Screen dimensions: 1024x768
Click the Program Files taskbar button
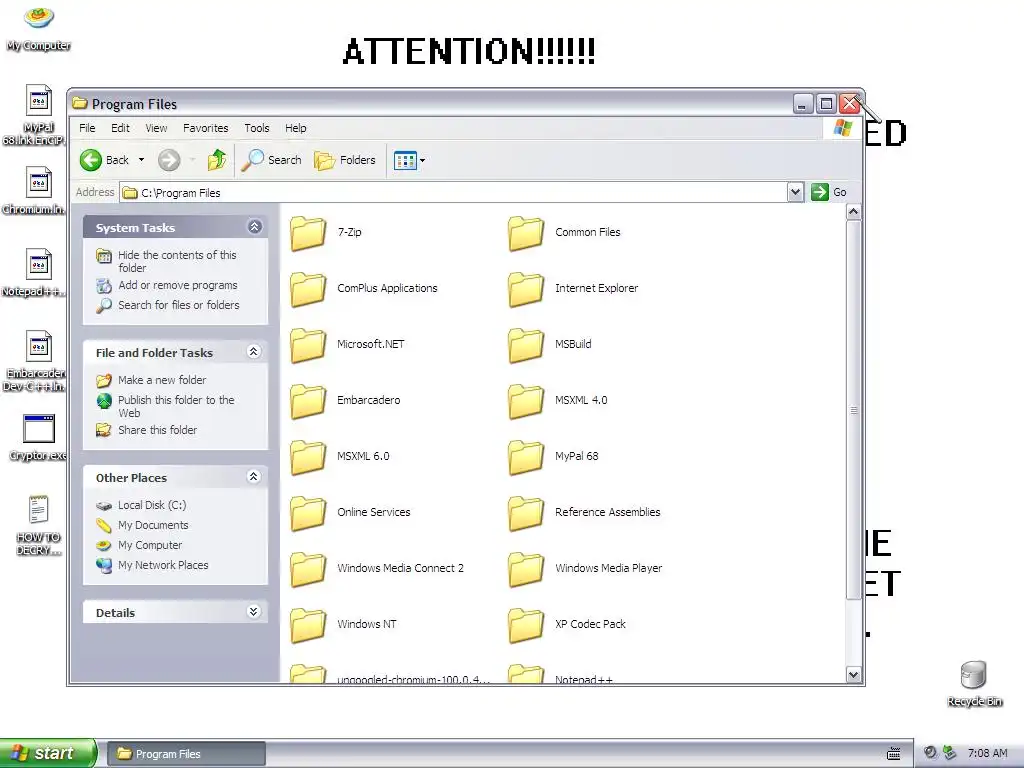(186, 754)
